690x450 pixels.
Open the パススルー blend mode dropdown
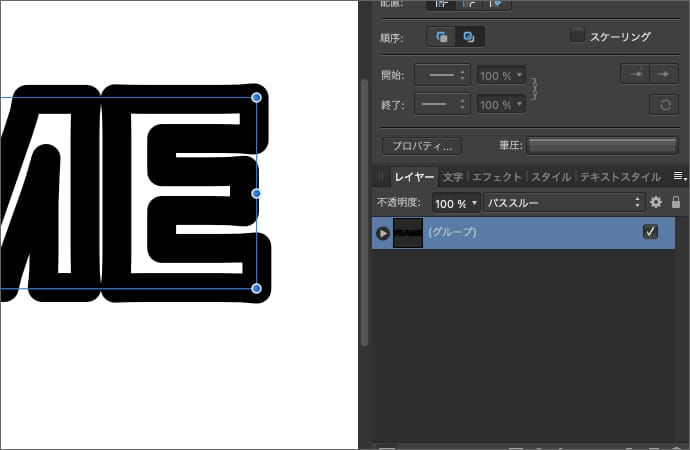tap(564, 202)
